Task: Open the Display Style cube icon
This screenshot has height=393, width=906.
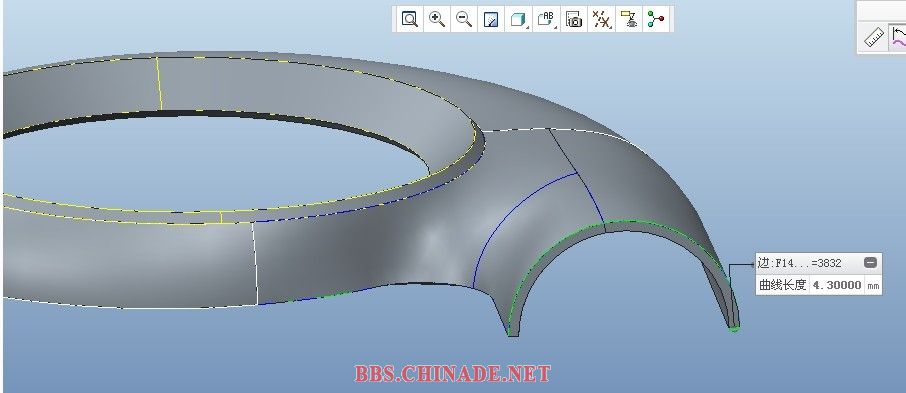Action: [517, 19]
